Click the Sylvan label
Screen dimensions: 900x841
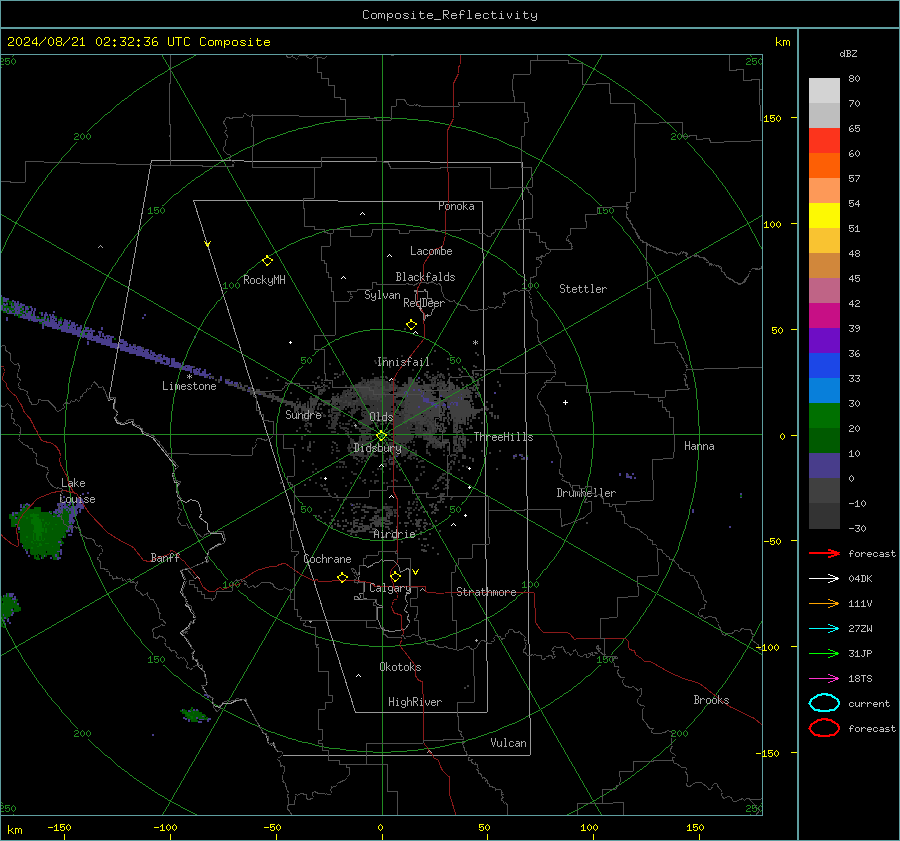[382, 295]
